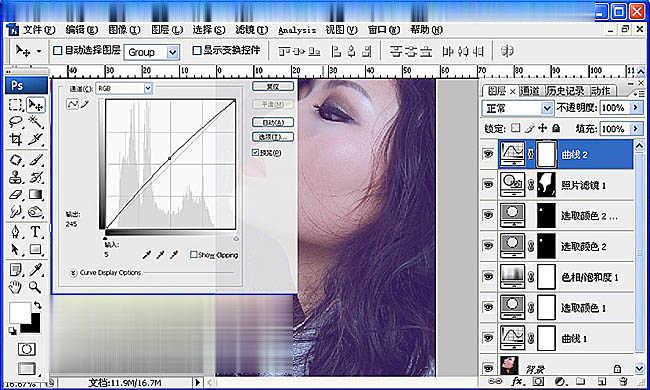Screen dimensions: 650x390
Task: Click the foreground color swatch
Action: click(19, 312)
